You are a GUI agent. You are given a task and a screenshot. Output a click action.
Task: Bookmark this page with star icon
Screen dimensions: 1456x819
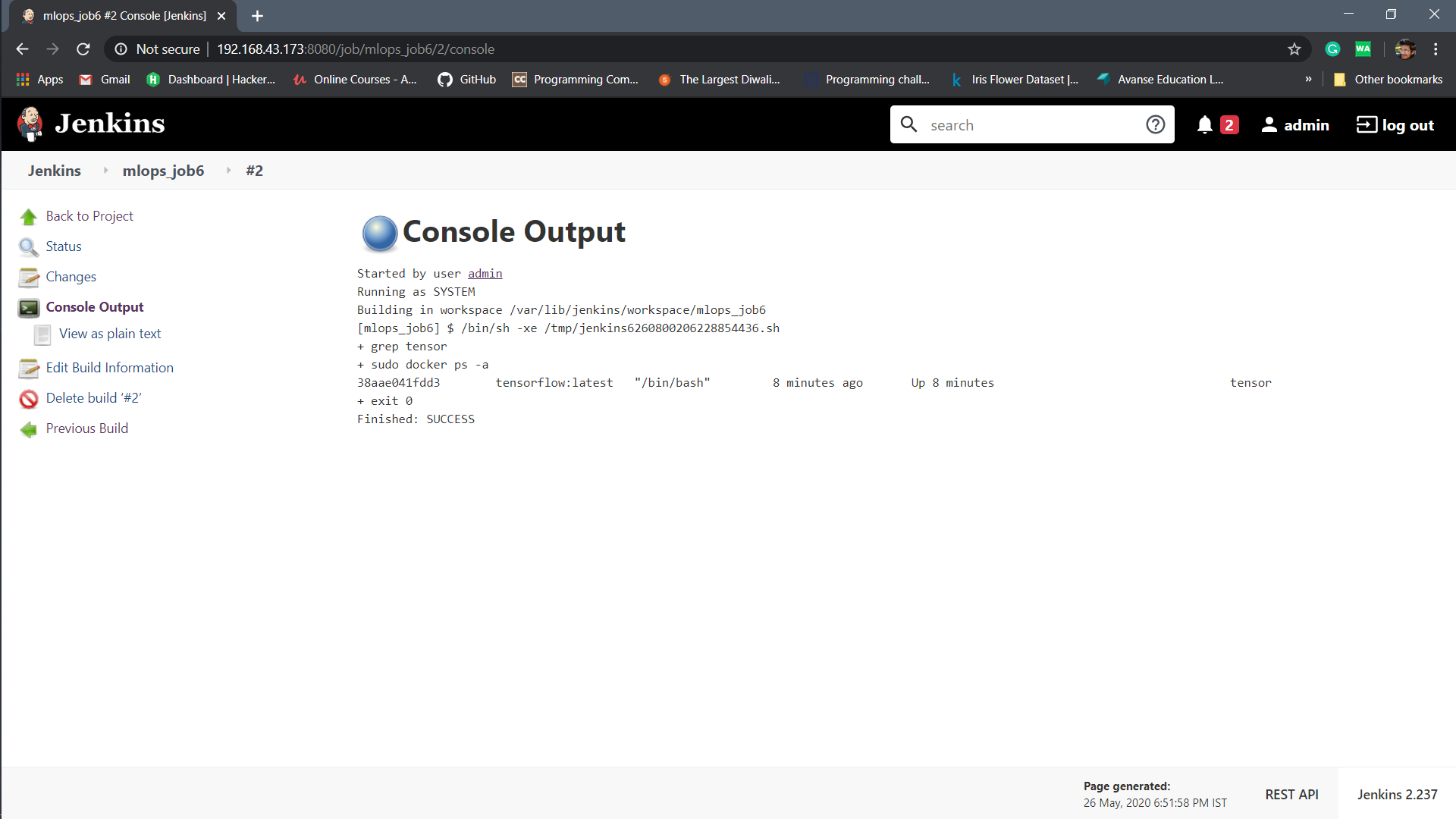(1294, 49)
